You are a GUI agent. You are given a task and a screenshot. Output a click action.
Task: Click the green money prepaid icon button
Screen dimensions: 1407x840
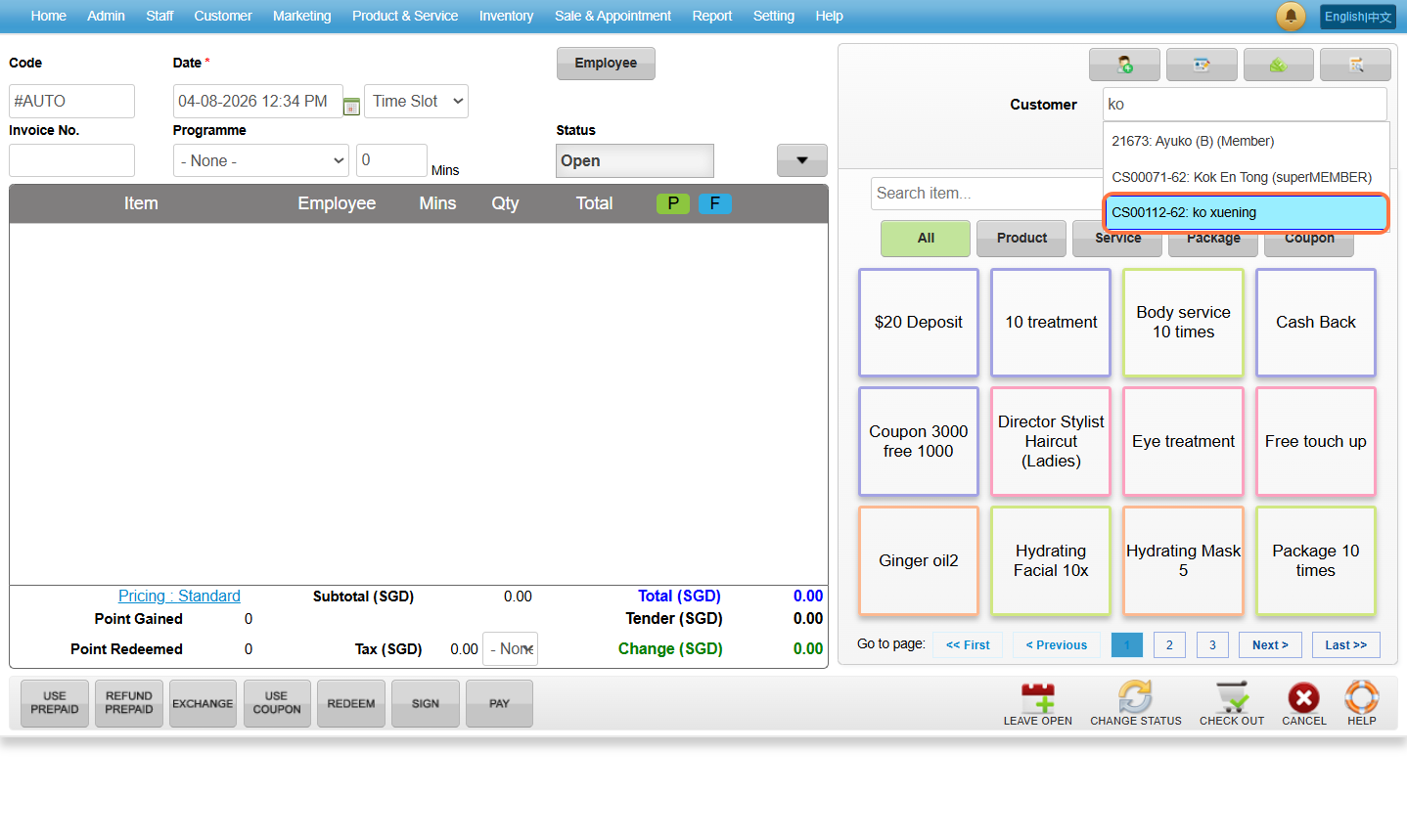[1279, 65]
